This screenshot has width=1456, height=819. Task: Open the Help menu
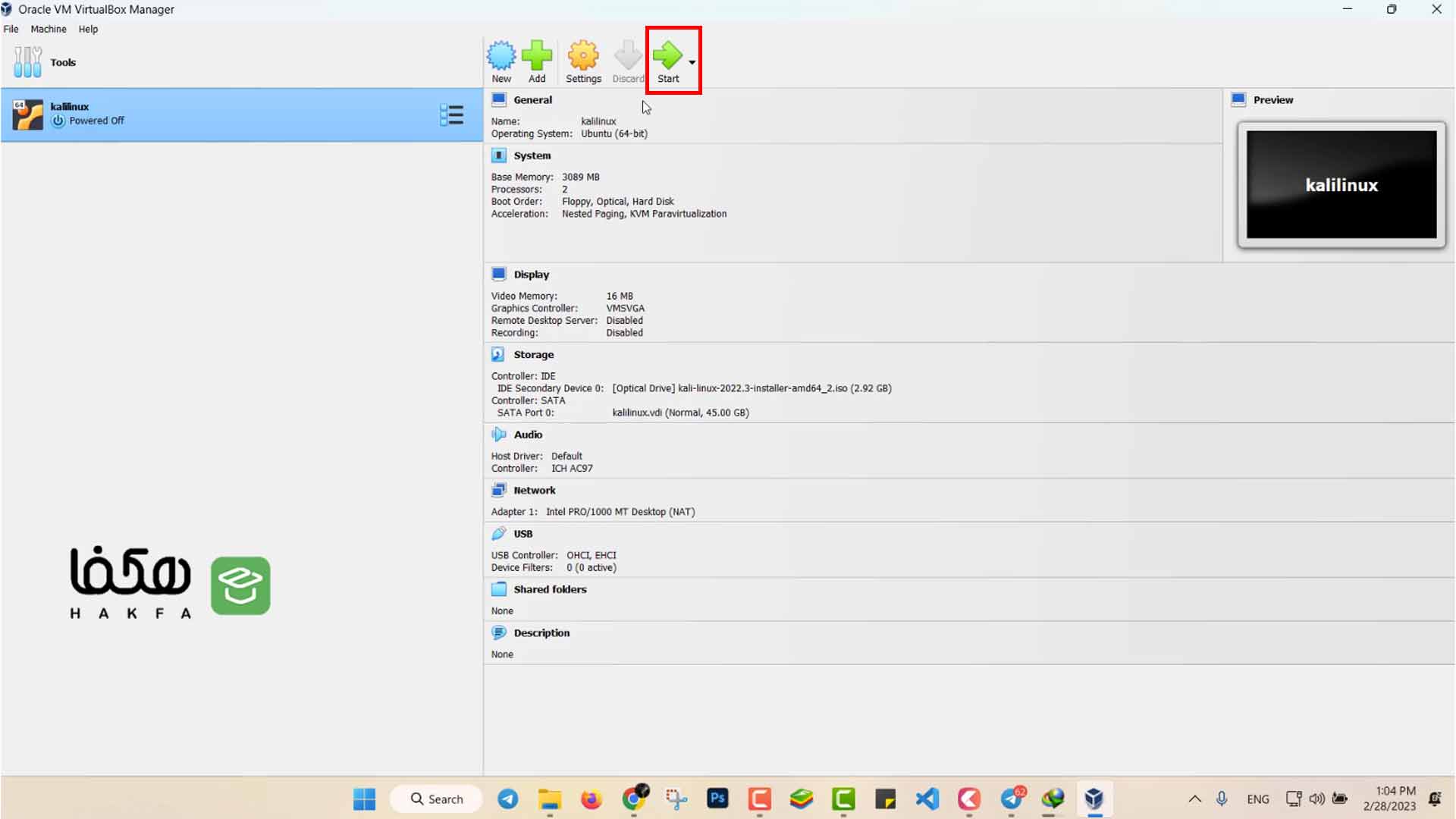88,29
